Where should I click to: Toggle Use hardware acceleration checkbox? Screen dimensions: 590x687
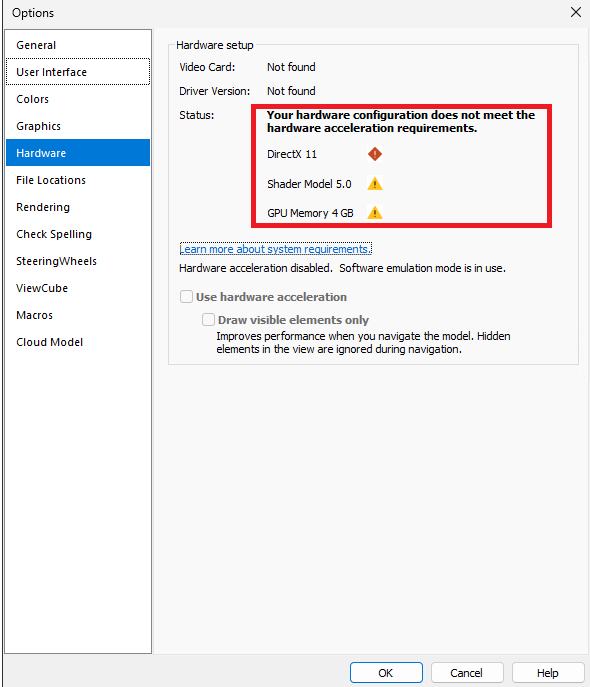pyautogui.click(x=186, y=297)
